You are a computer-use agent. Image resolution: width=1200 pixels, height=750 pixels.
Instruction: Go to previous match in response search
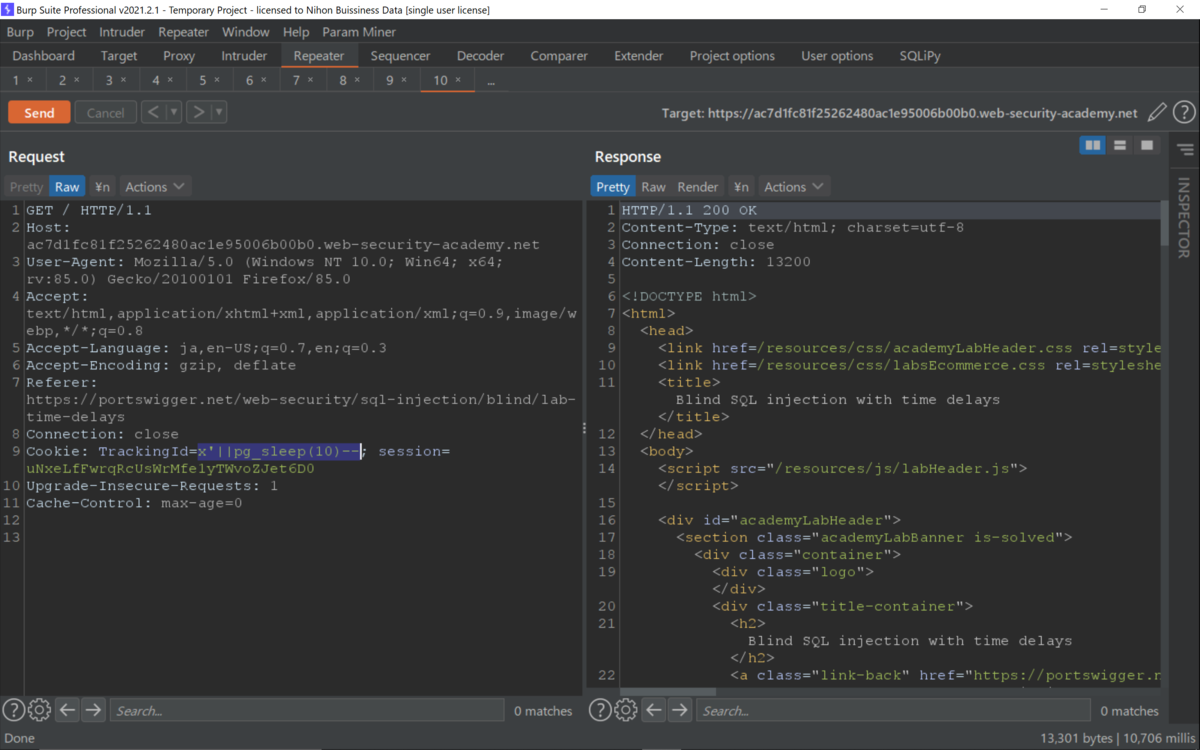pos(654,710)
